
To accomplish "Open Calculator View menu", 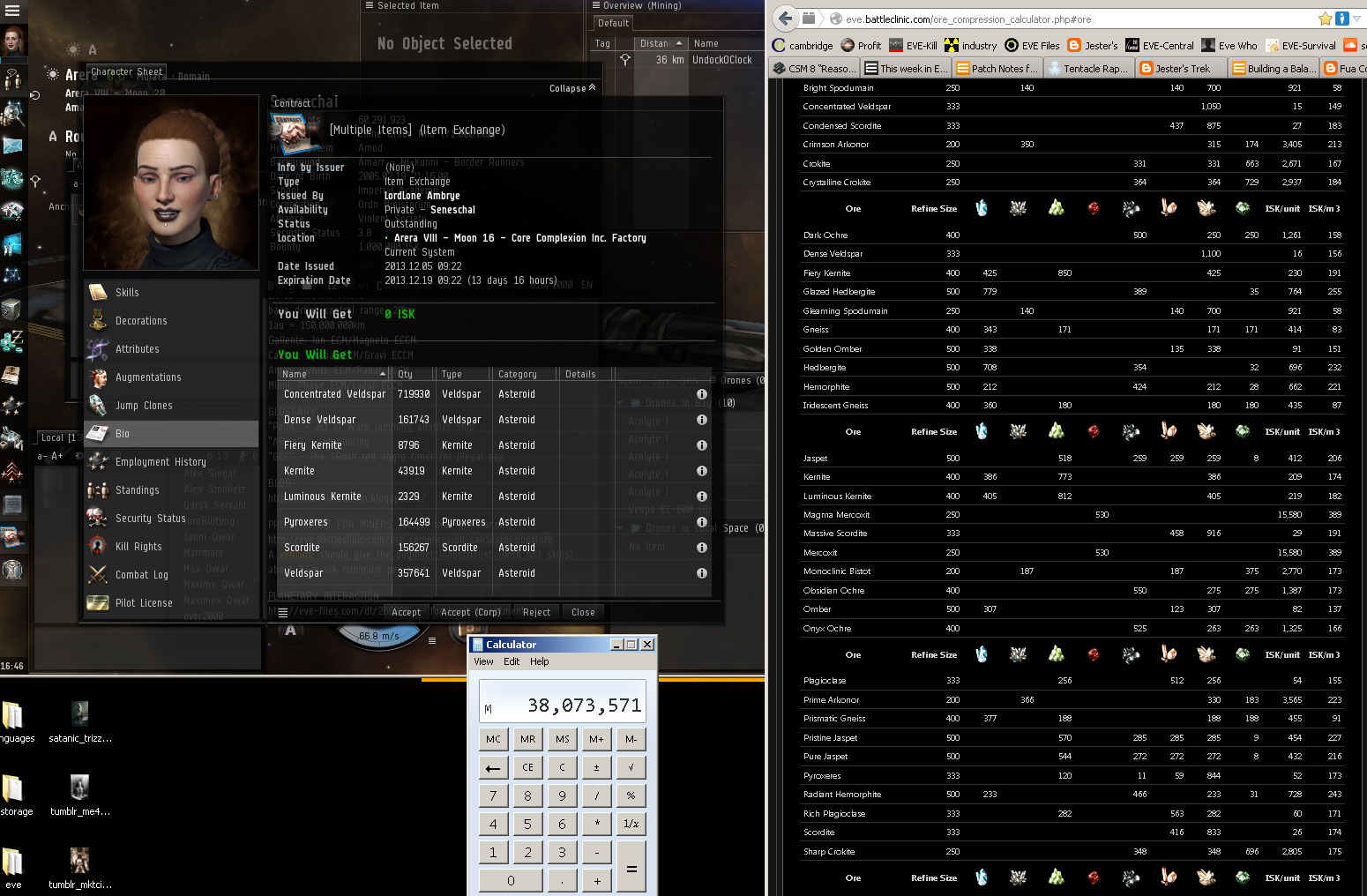I will click(484, 661).
